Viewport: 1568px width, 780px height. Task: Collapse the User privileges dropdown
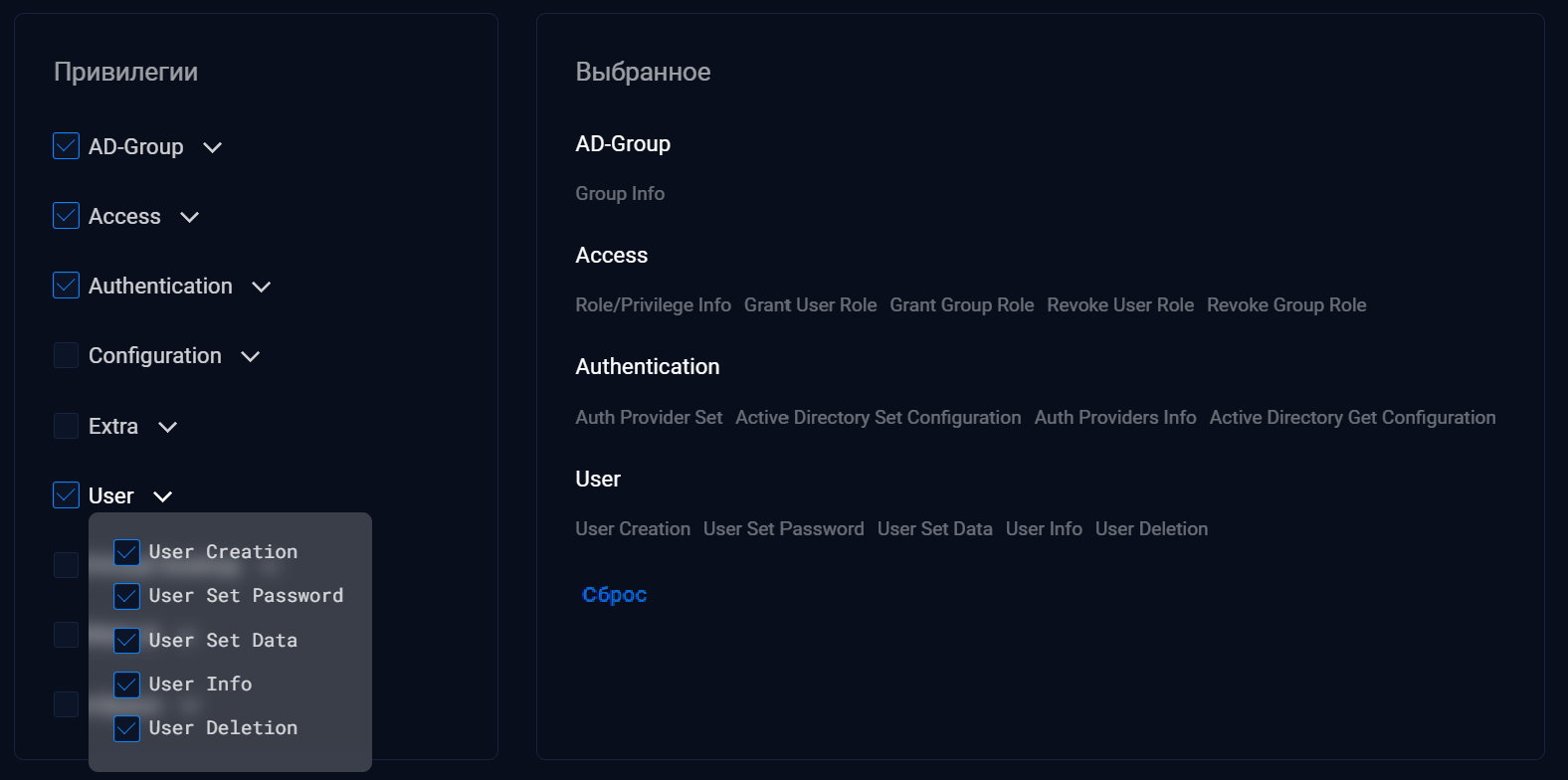[x=163, y=496]
